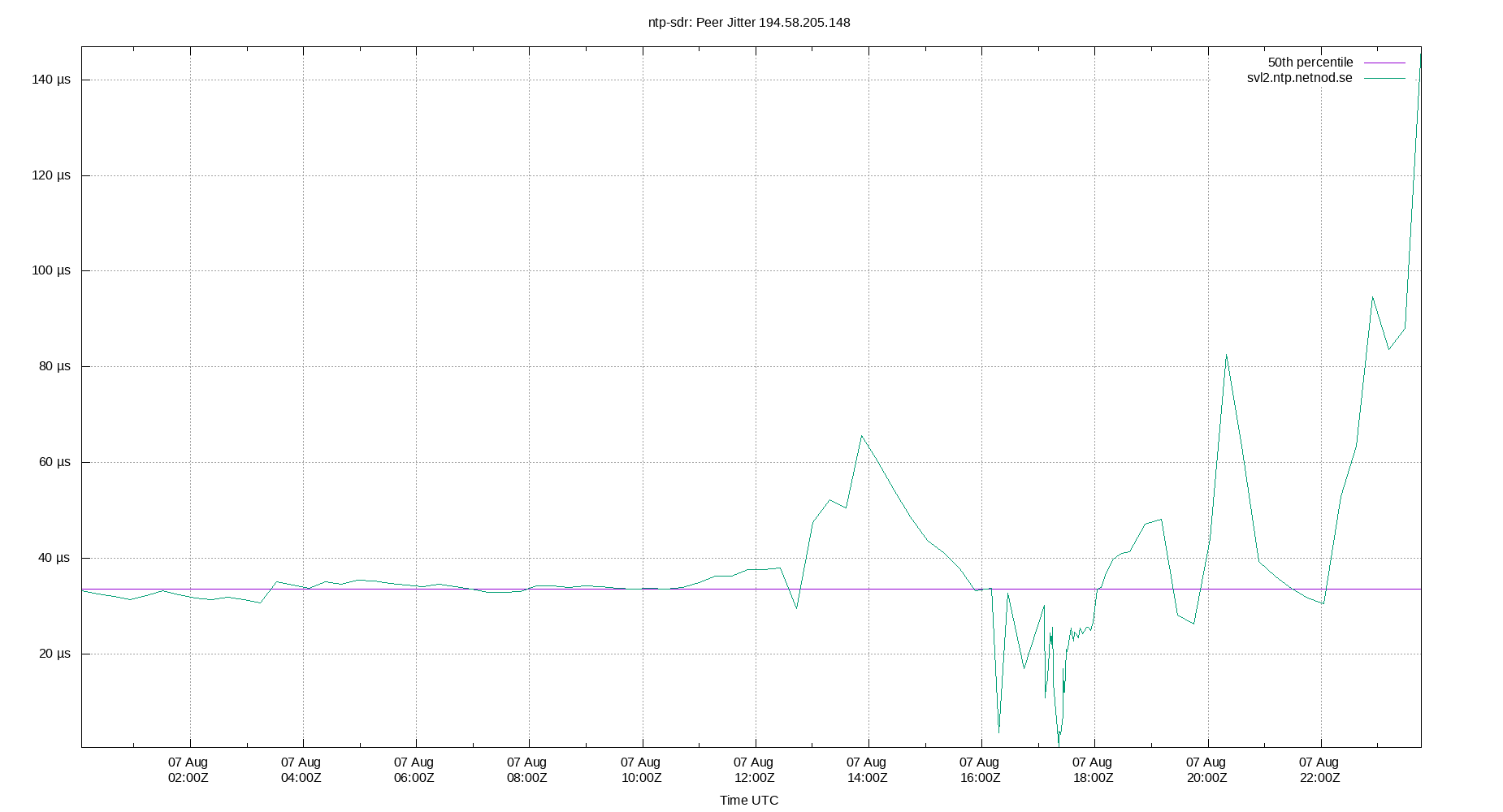Click the jitter spike just after 20:00Z near 82 µs
Image resolution: width=1503 pixels, height=812 pixels.
tap(1226, 355)
